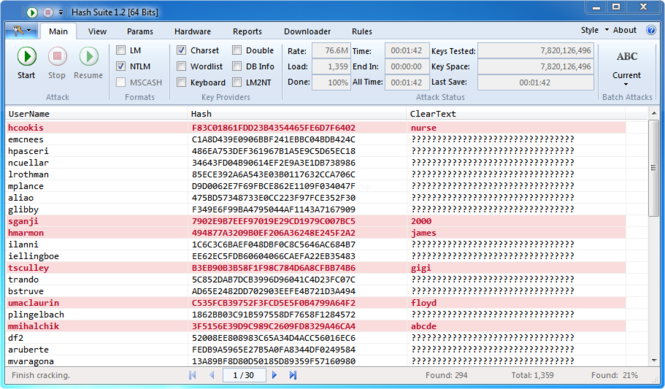
Task: Click the 'Total: 1,359' status text
Action: (532, 375)
